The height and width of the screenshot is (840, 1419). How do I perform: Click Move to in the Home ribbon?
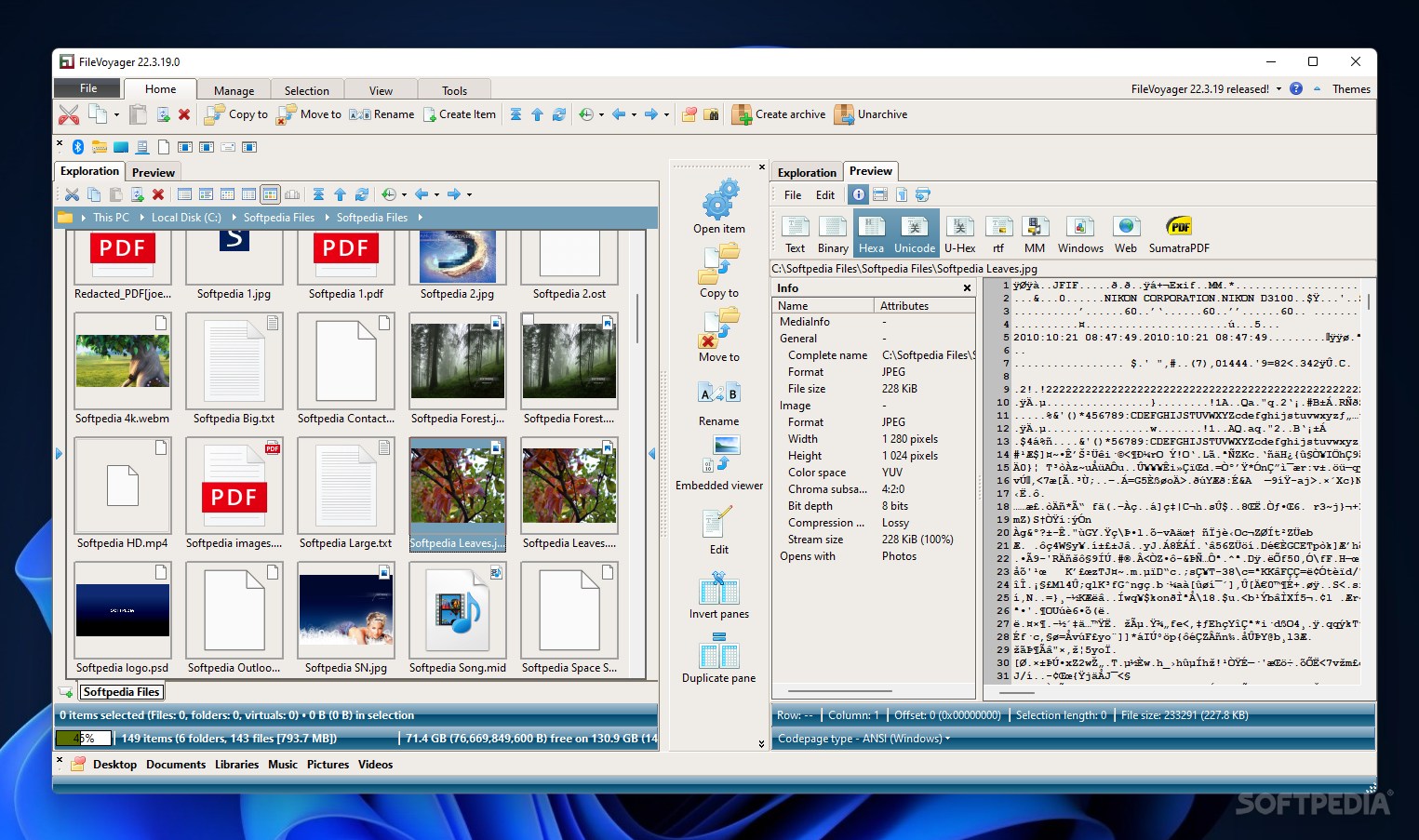310,114
